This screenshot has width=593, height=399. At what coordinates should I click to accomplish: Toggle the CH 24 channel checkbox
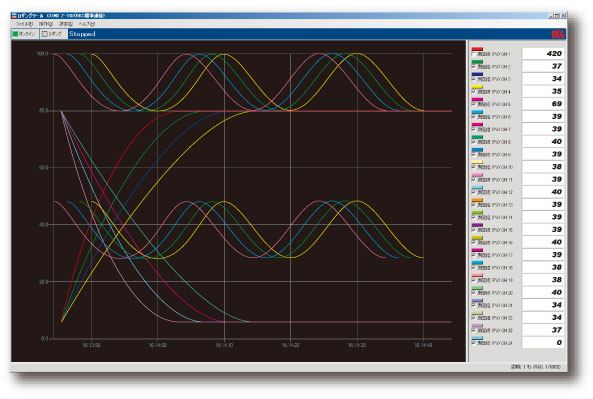tap(474, 343)
